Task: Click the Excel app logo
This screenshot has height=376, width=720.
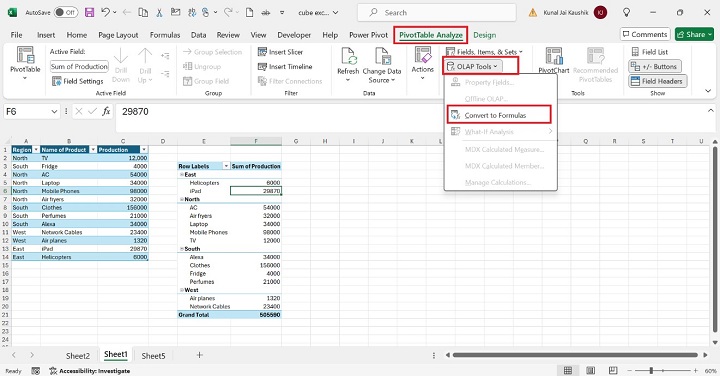Action: (12, 12)
